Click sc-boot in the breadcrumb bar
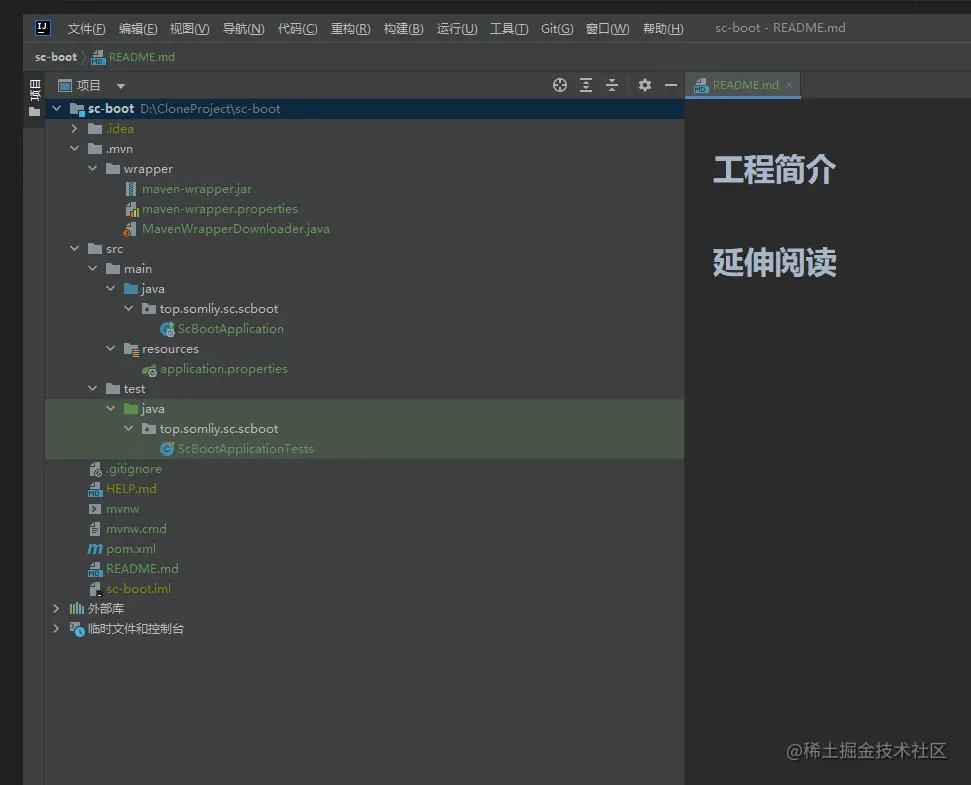This screenshot has height=785, width=971. [x=56, y=57]
